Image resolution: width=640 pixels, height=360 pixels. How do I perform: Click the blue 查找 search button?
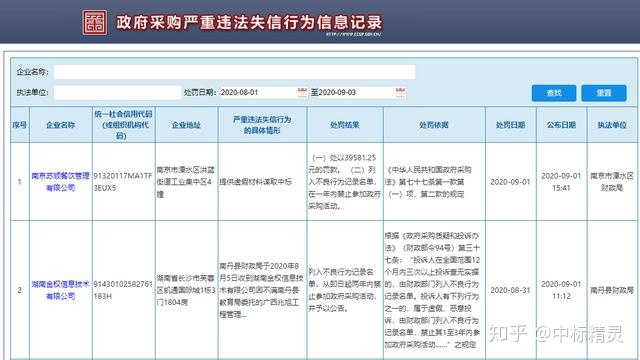click(x=554, y=93)
